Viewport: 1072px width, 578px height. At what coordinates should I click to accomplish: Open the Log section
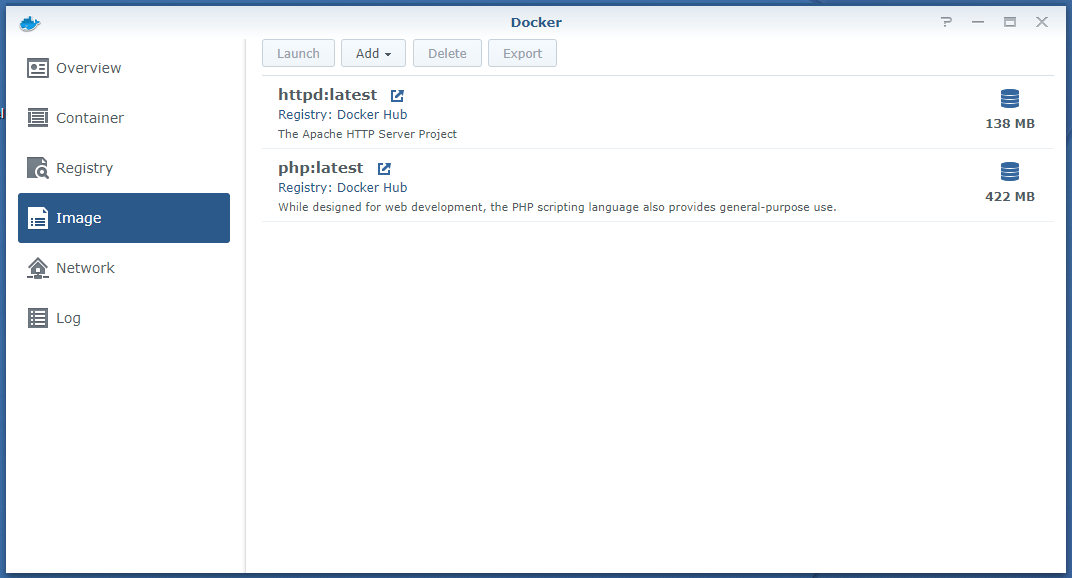point(124,318)
